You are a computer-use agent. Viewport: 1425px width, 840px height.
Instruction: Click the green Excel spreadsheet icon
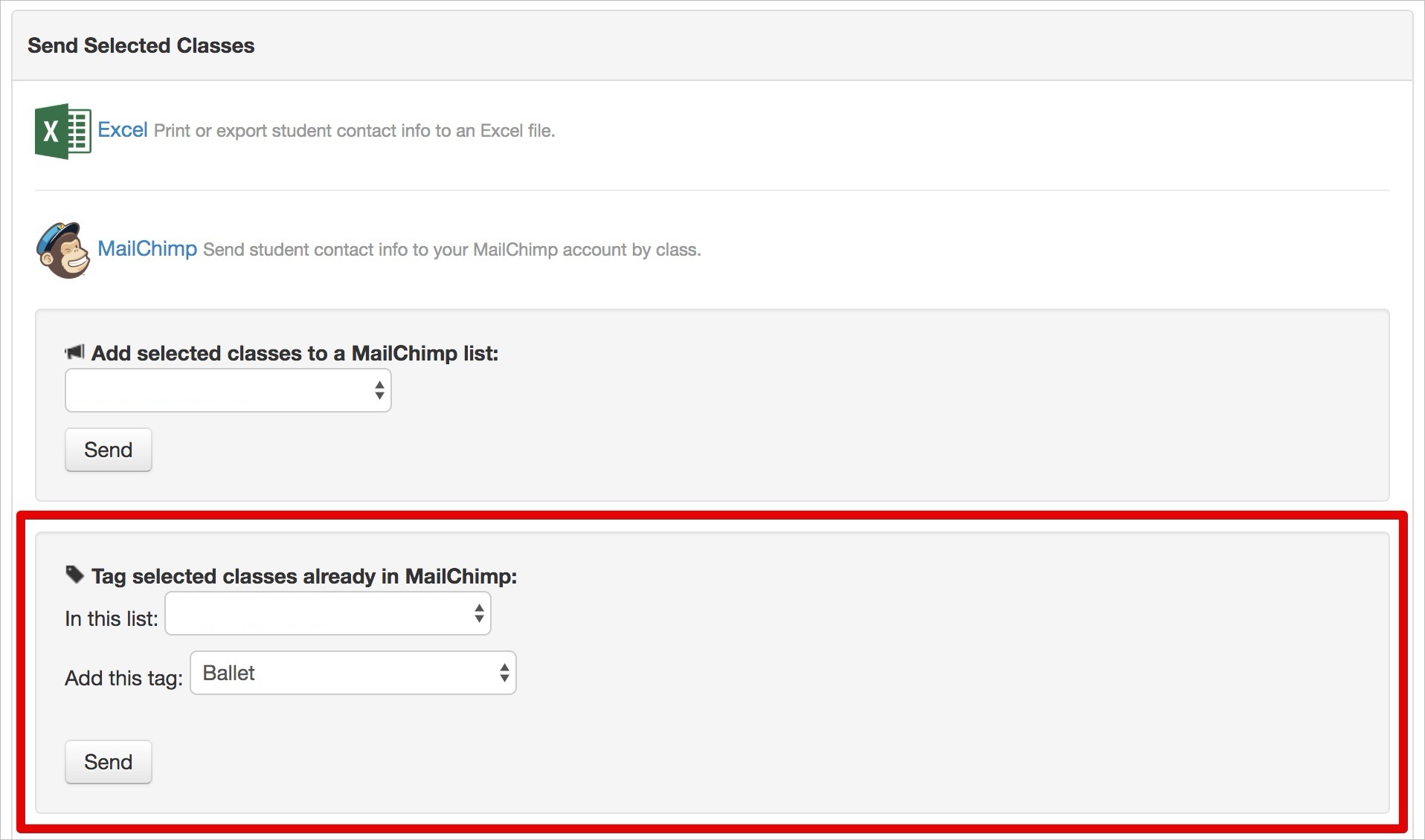(62, 132)
